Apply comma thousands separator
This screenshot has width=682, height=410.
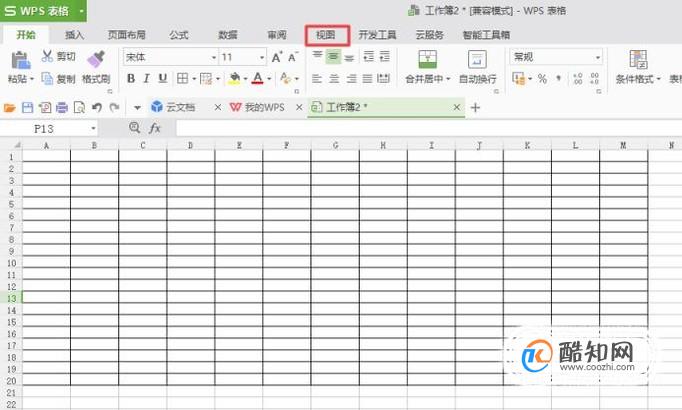click(x=559, y=79)
